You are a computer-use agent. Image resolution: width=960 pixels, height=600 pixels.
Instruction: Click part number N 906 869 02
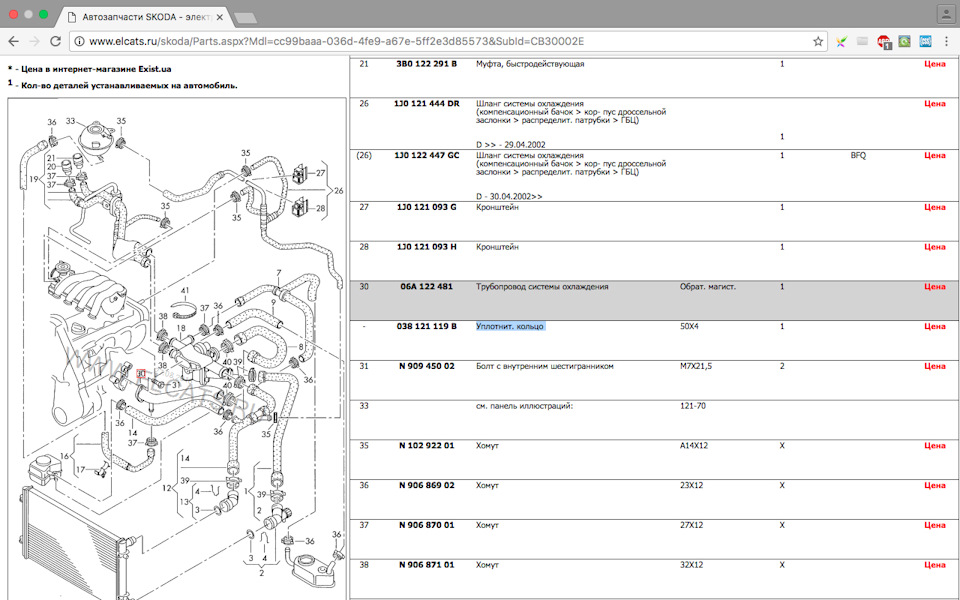pyautogui.click(x=427, y=486)
